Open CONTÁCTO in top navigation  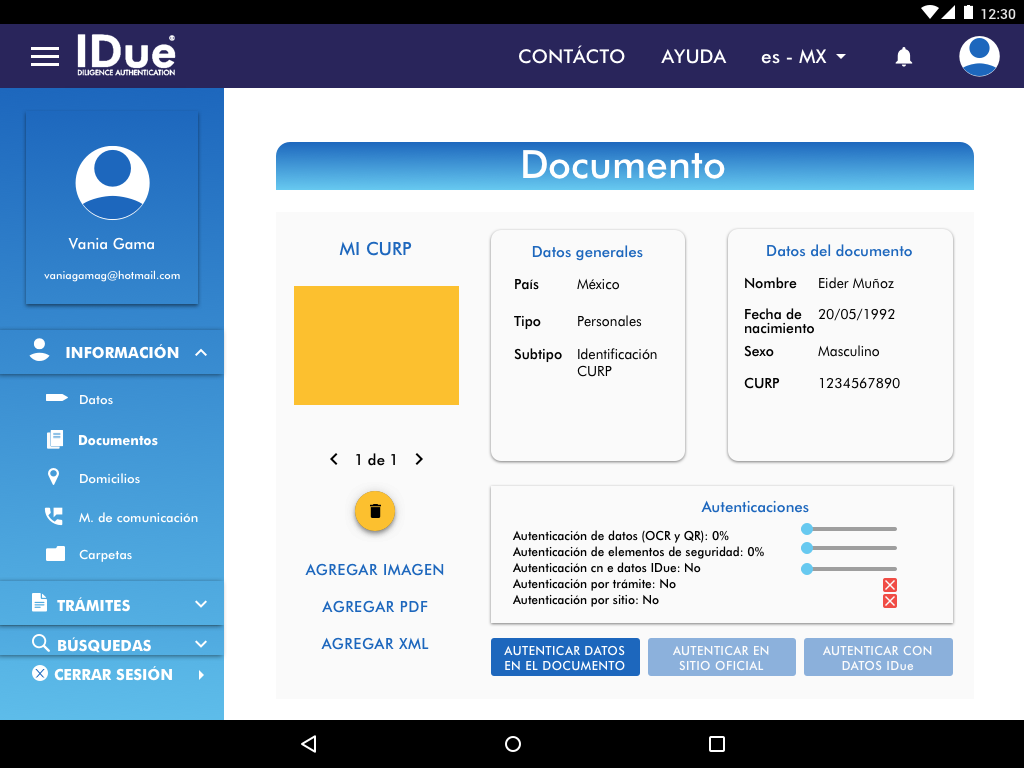571,57
